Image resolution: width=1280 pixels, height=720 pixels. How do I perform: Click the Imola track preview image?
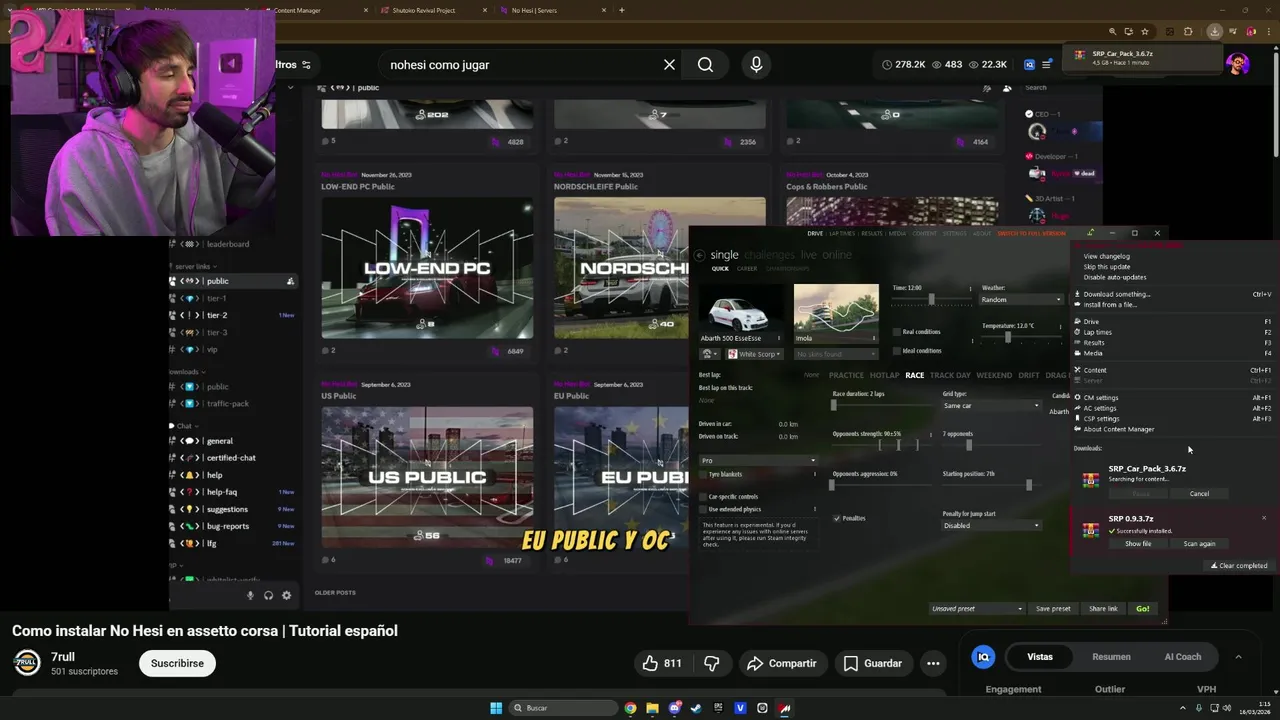coord(836,313)
